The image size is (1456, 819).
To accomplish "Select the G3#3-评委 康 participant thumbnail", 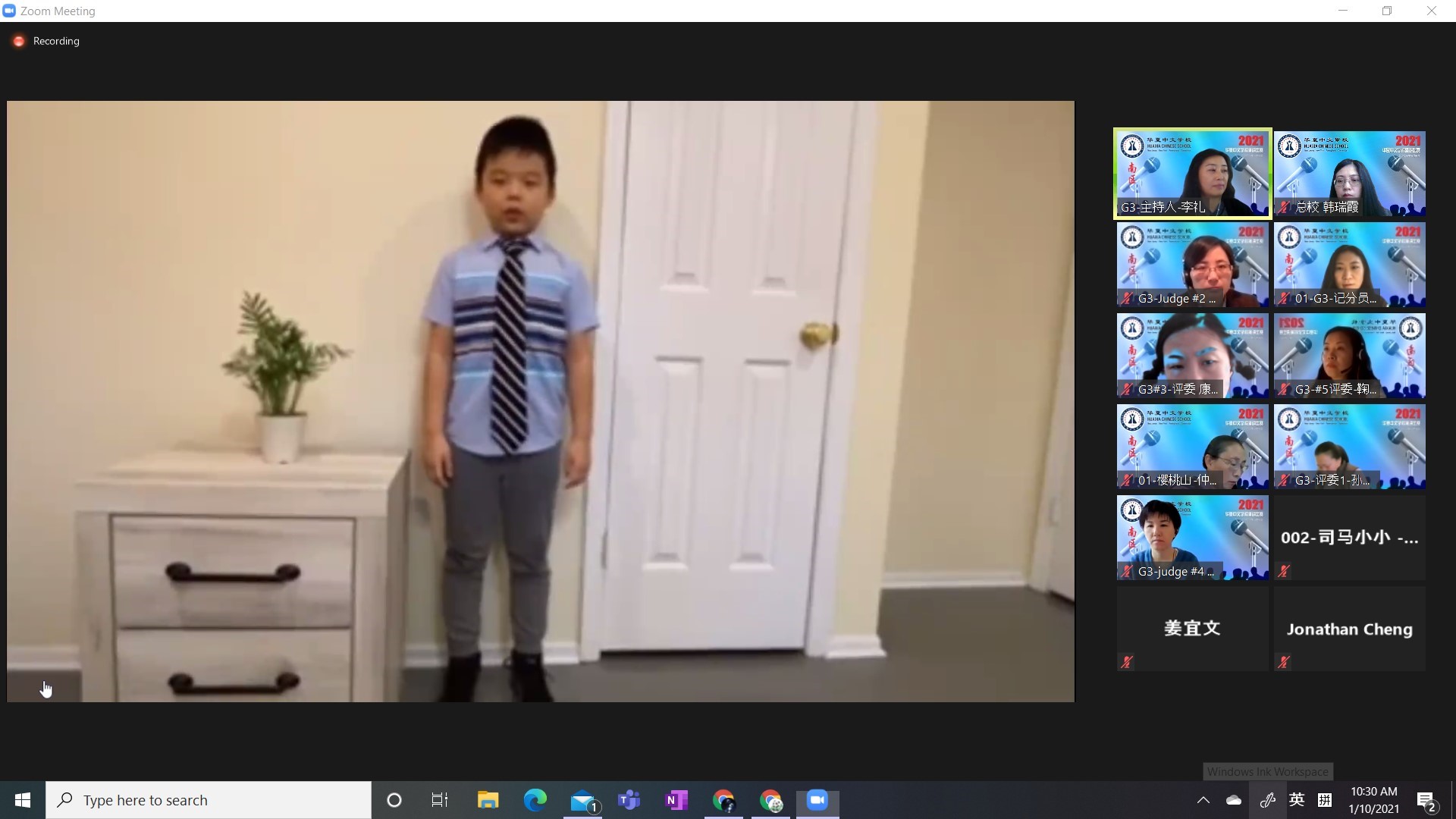I will click(1192, 356).
